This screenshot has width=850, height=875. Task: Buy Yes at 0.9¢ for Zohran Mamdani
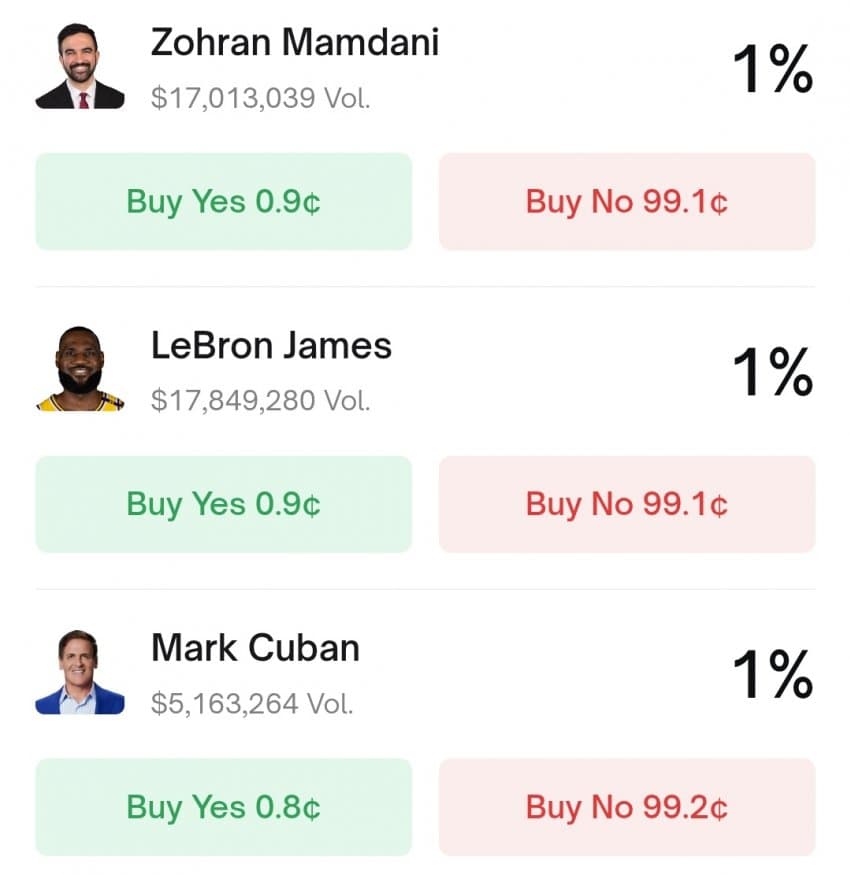(223, 201)
